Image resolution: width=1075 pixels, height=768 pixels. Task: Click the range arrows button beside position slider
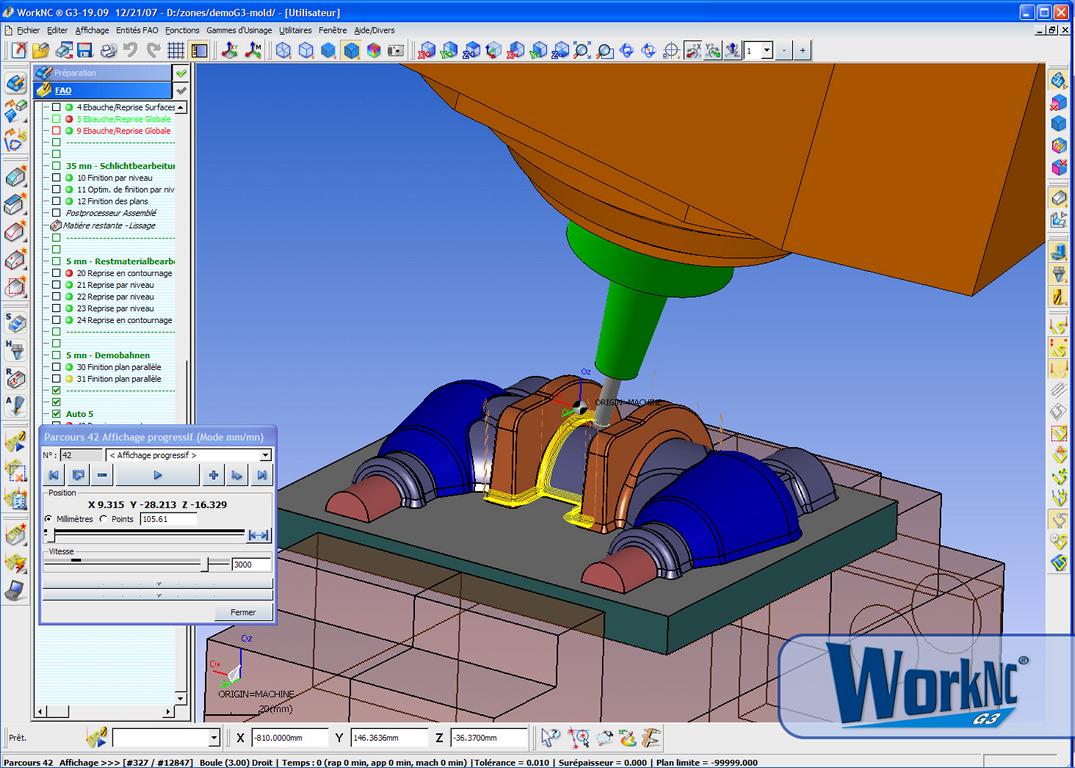[258, 535]
